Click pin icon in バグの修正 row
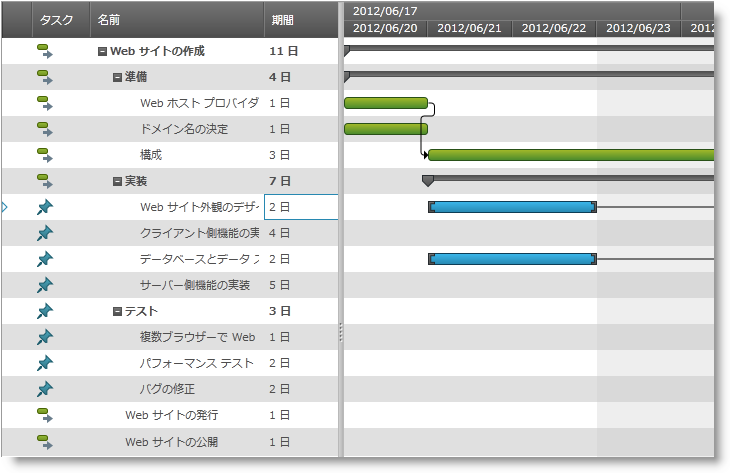Viewport: 730px width, 473px height. tap(45, 390)
